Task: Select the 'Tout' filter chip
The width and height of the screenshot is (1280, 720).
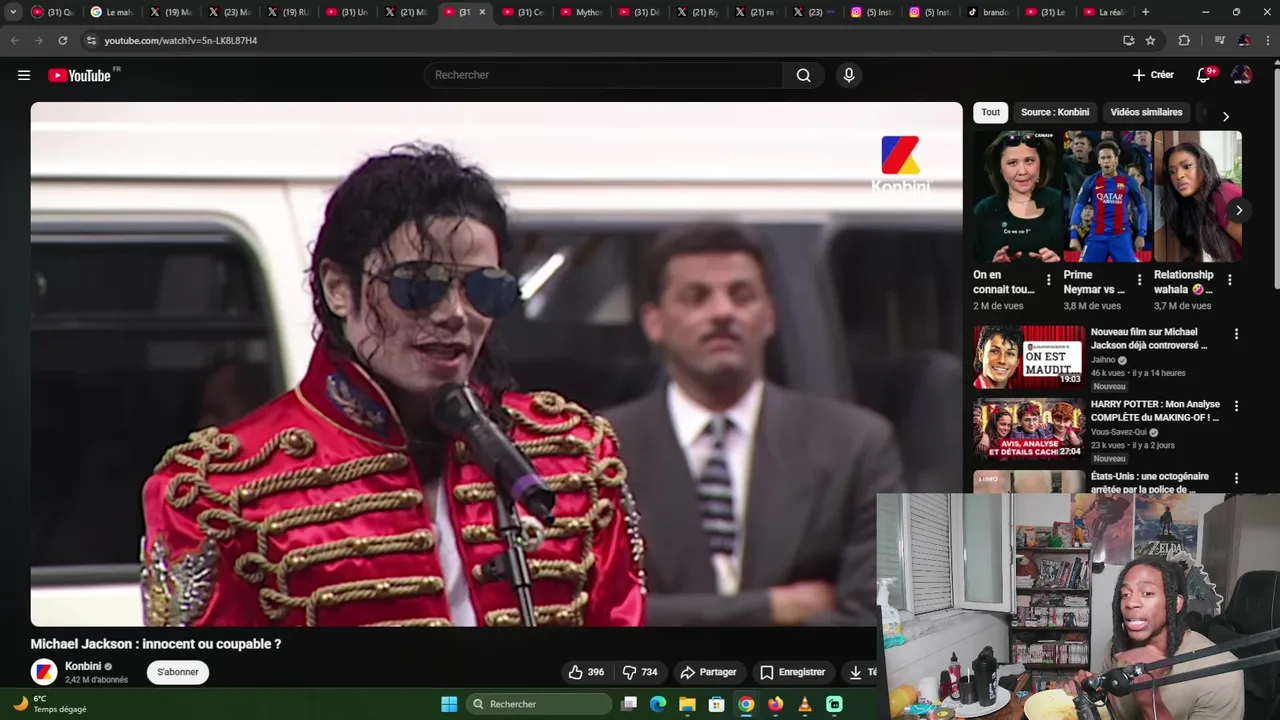Action: [990, 112]
